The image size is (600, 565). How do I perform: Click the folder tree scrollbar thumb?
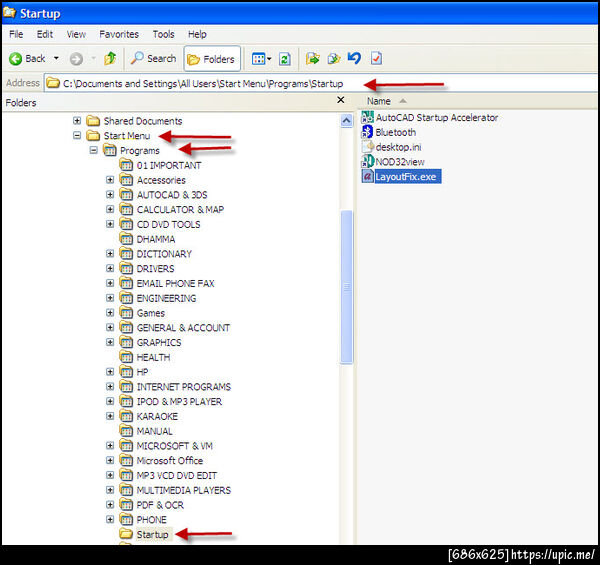pos(346,287)
